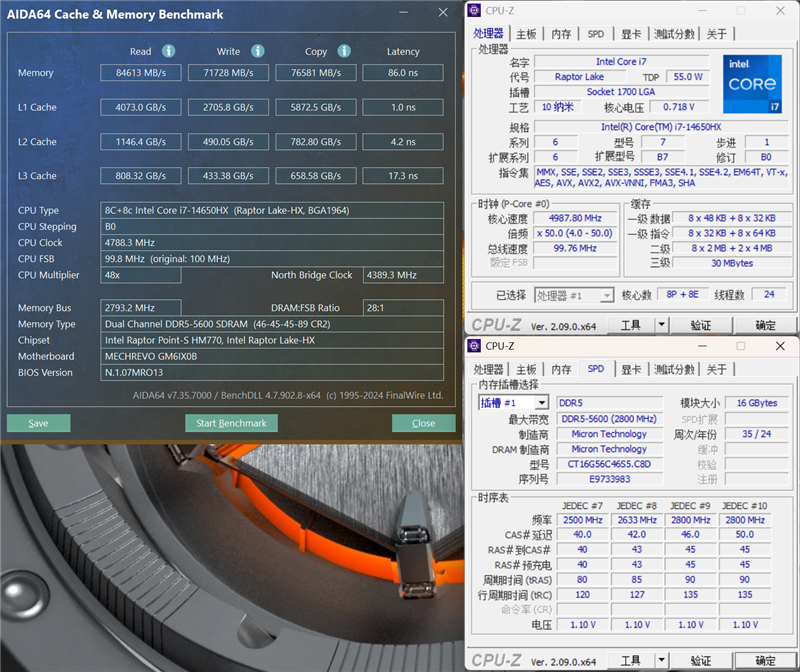
Task: Click Memory Copy value 76581 MB/s
Action: [316, 72]
